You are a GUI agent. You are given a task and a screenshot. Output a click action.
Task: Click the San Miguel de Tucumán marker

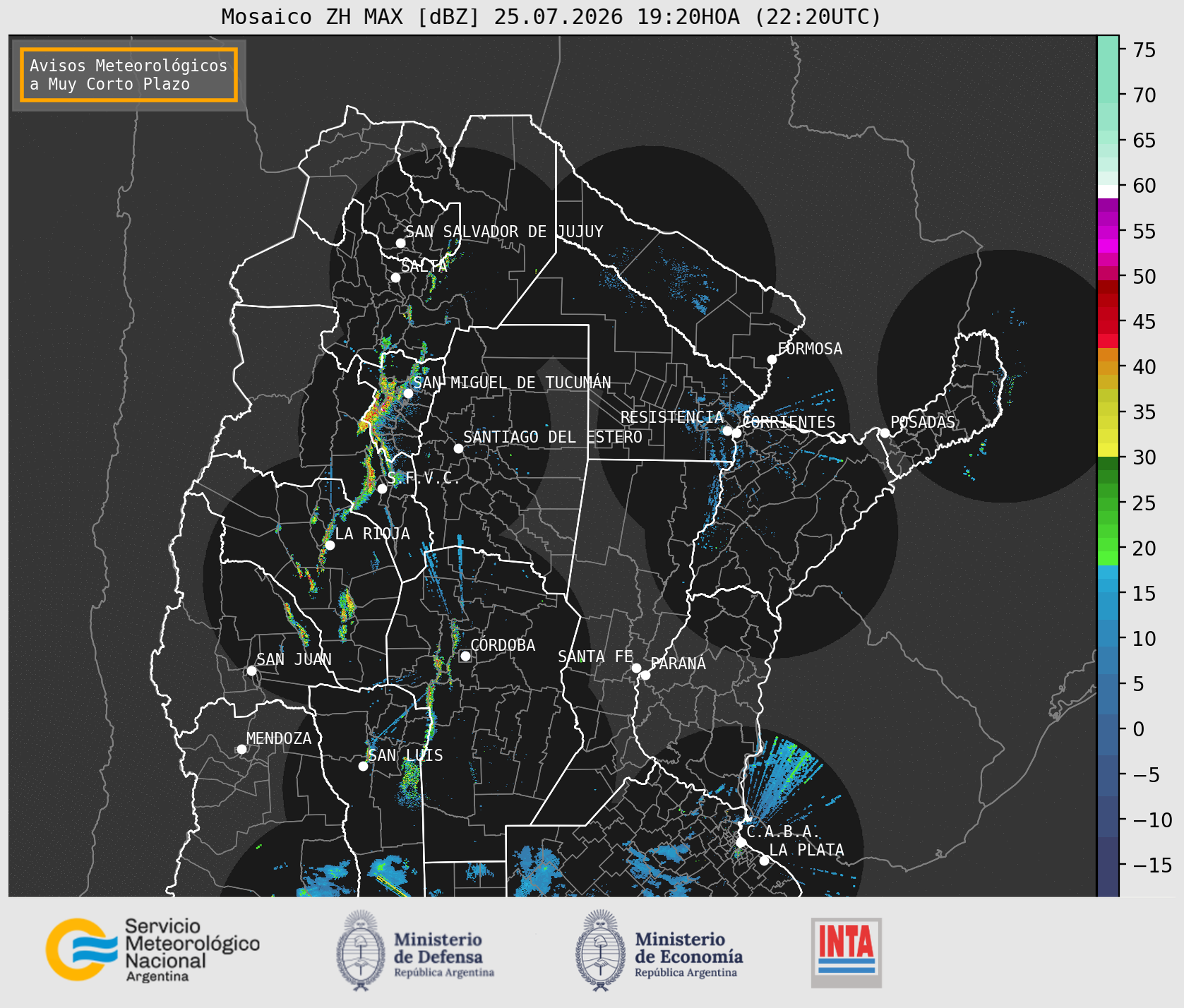coord(408,393)
